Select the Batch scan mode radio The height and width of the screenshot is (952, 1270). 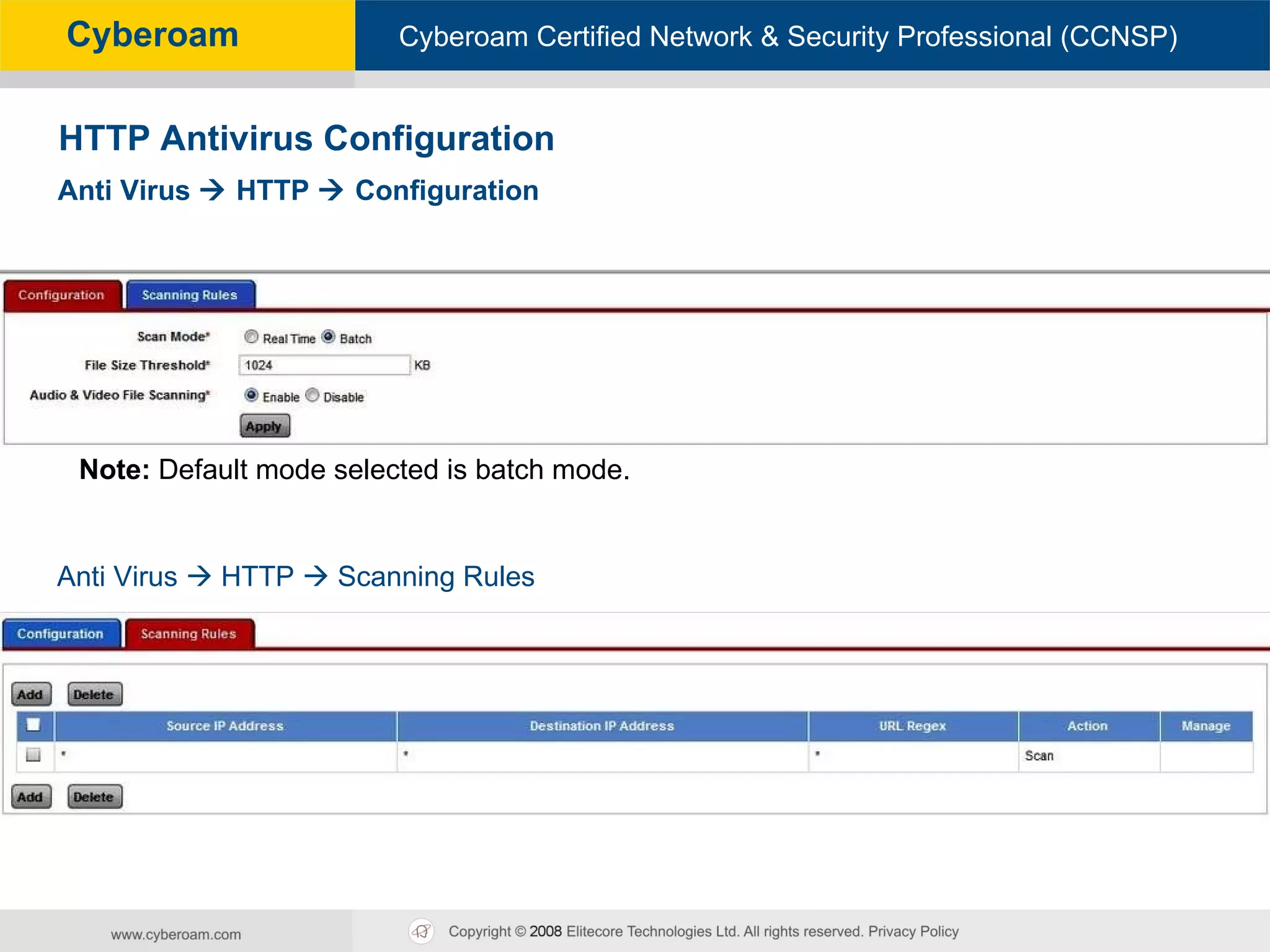point(328,337)
